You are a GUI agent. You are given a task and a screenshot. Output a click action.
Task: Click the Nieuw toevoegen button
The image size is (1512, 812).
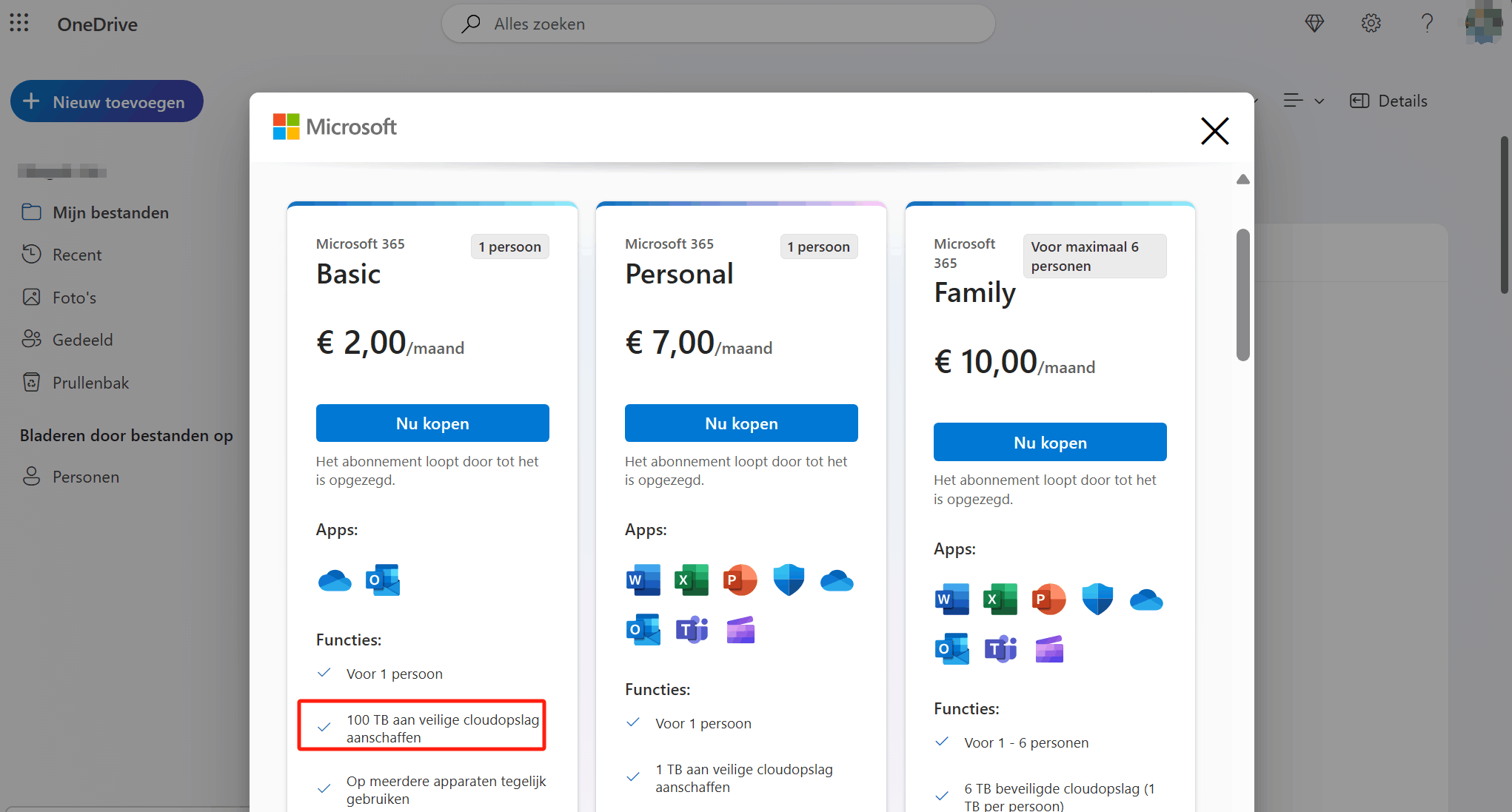[107, 101]
